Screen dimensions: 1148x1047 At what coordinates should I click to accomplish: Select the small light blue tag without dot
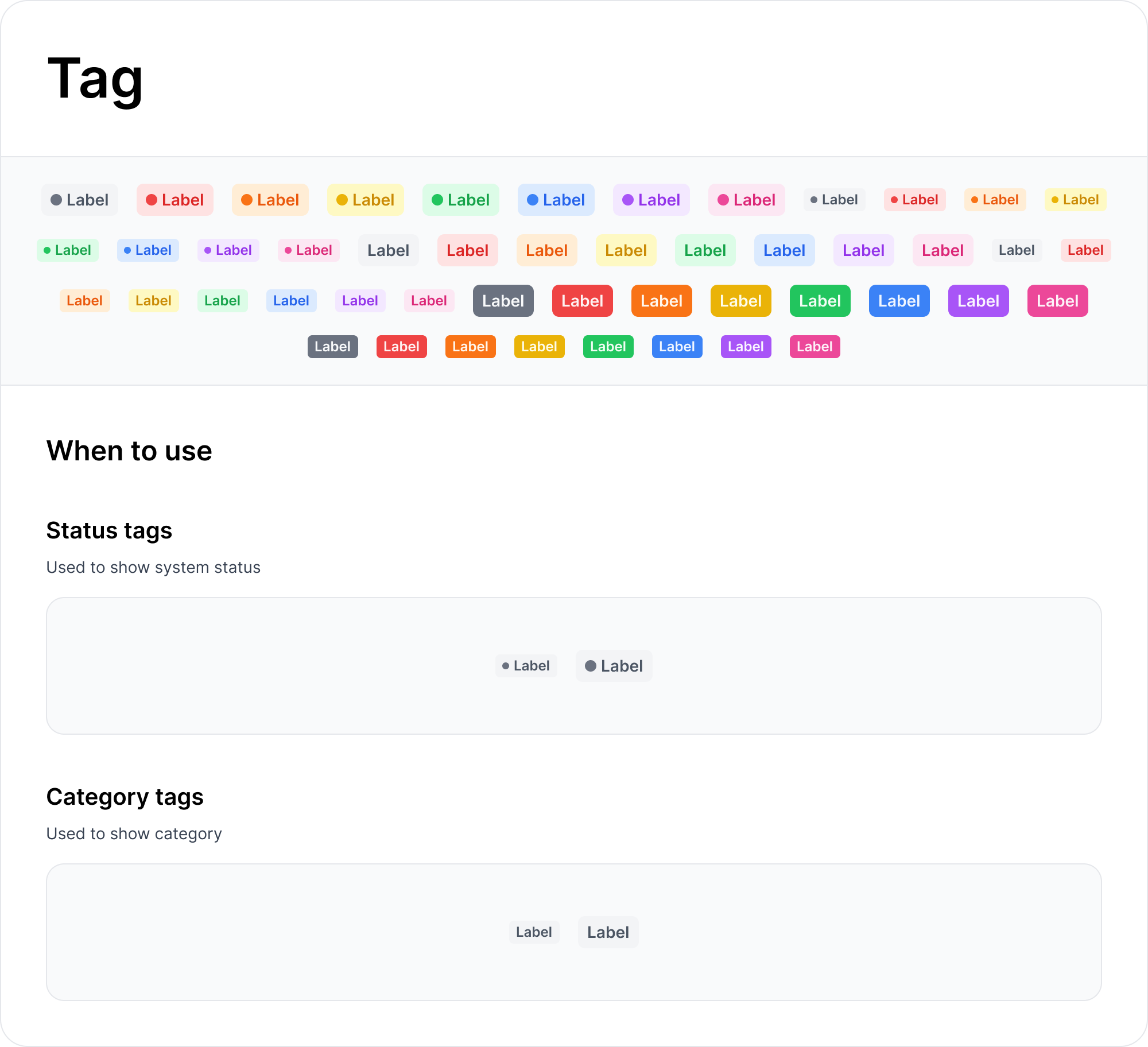click(292, 301)
